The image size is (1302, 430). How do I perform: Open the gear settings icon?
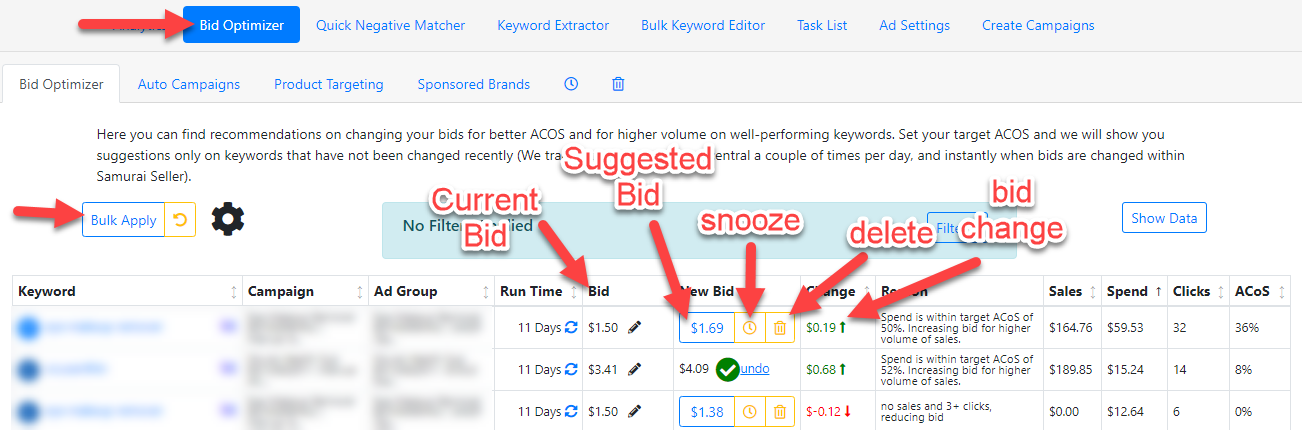point(228,218)
